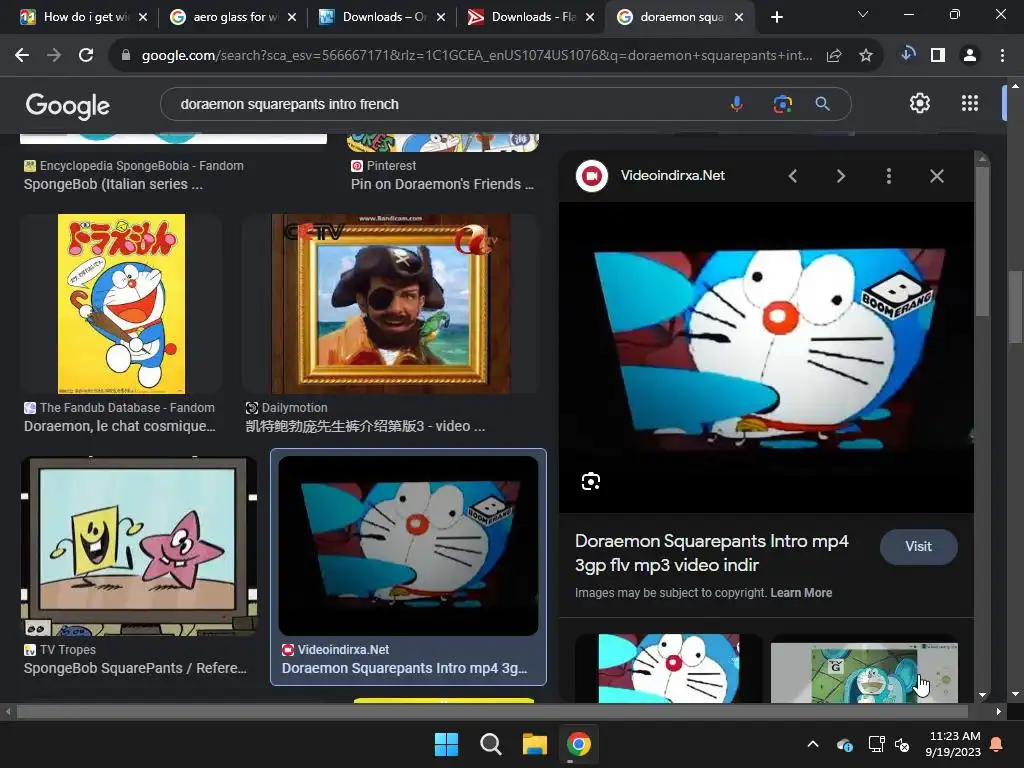Open the TV Tropes SpongeBob cartoon thumbnail
Image resolution: width=1024 pixels, height=768 pixels.
(138, 547)
